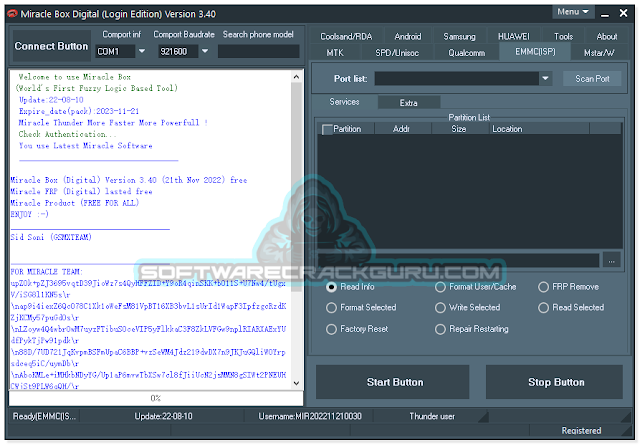Expand the Port list dropdown arrow
This screenshot has width=640, height=445.
pyautogui.click(x=545, y=78)
